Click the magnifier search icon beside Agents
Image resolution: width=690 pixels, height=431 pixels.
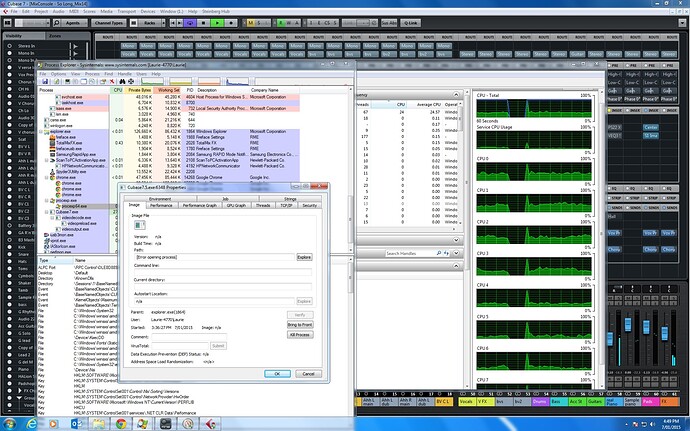pos(55,23)
